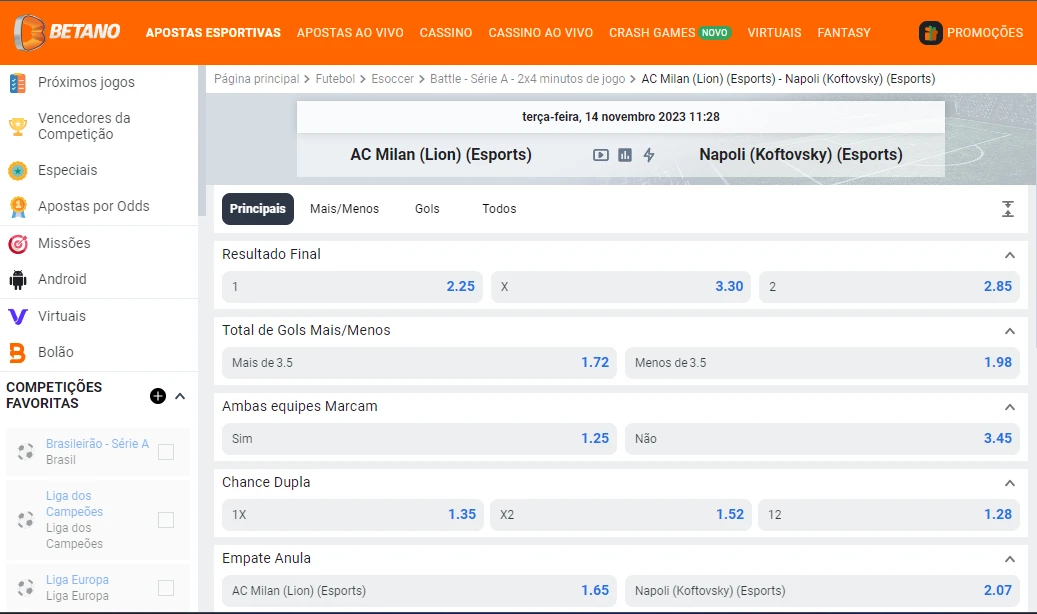Collapse the Resultado Final section
Viewport: 1037px width, 614px height.
[1009, 255]
